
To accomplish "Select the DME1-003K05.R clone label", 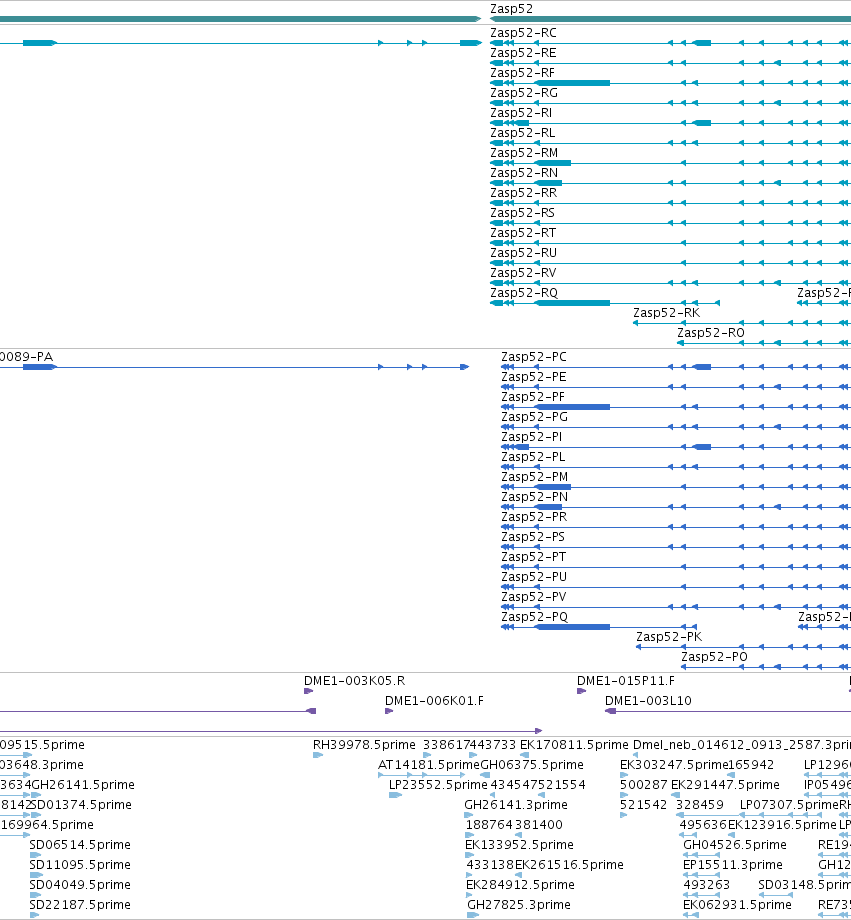I will [x=354, y=681].
